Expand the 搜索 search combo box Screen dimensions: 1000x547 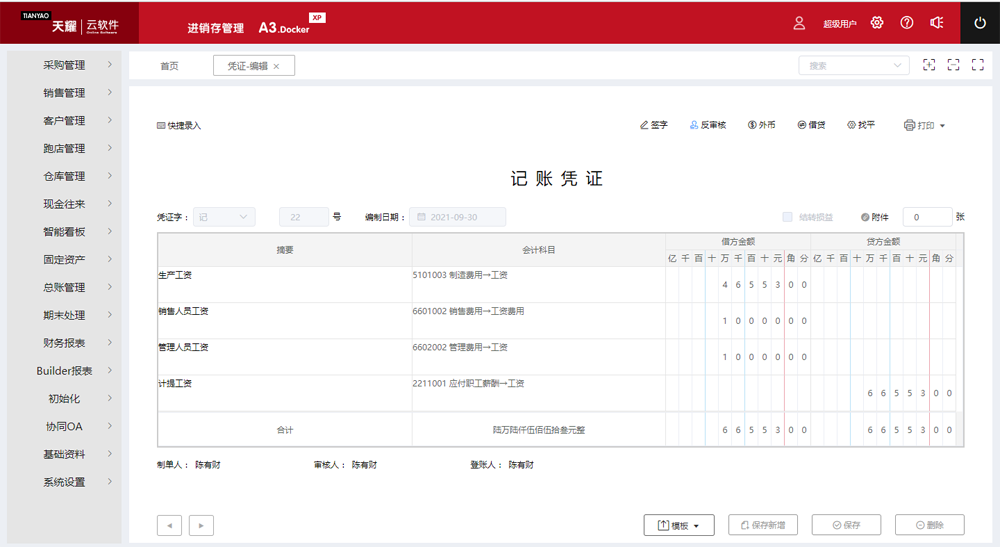(x=853, y=65)
